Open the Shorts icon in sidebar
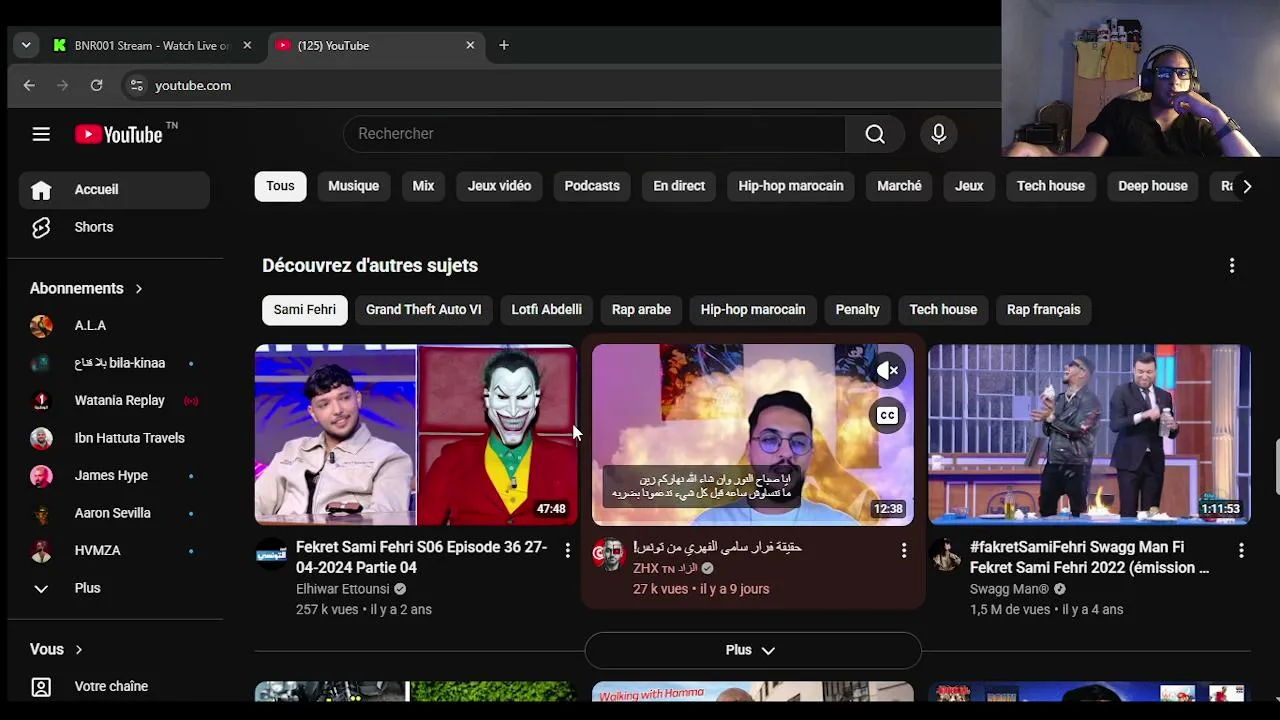 pos(41,227)
